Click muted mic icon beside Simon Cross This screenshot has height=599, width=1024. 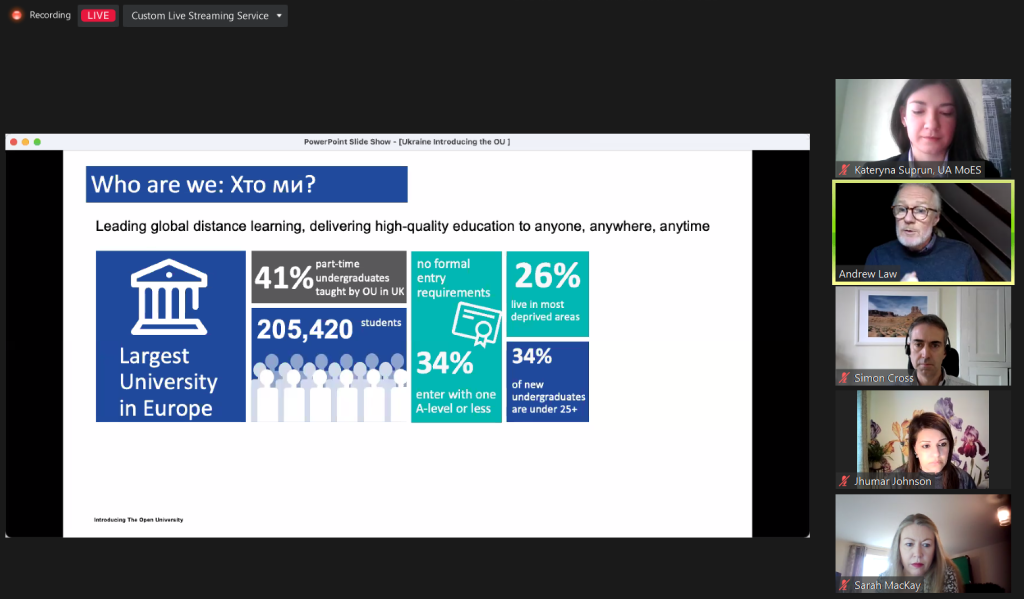844,378
